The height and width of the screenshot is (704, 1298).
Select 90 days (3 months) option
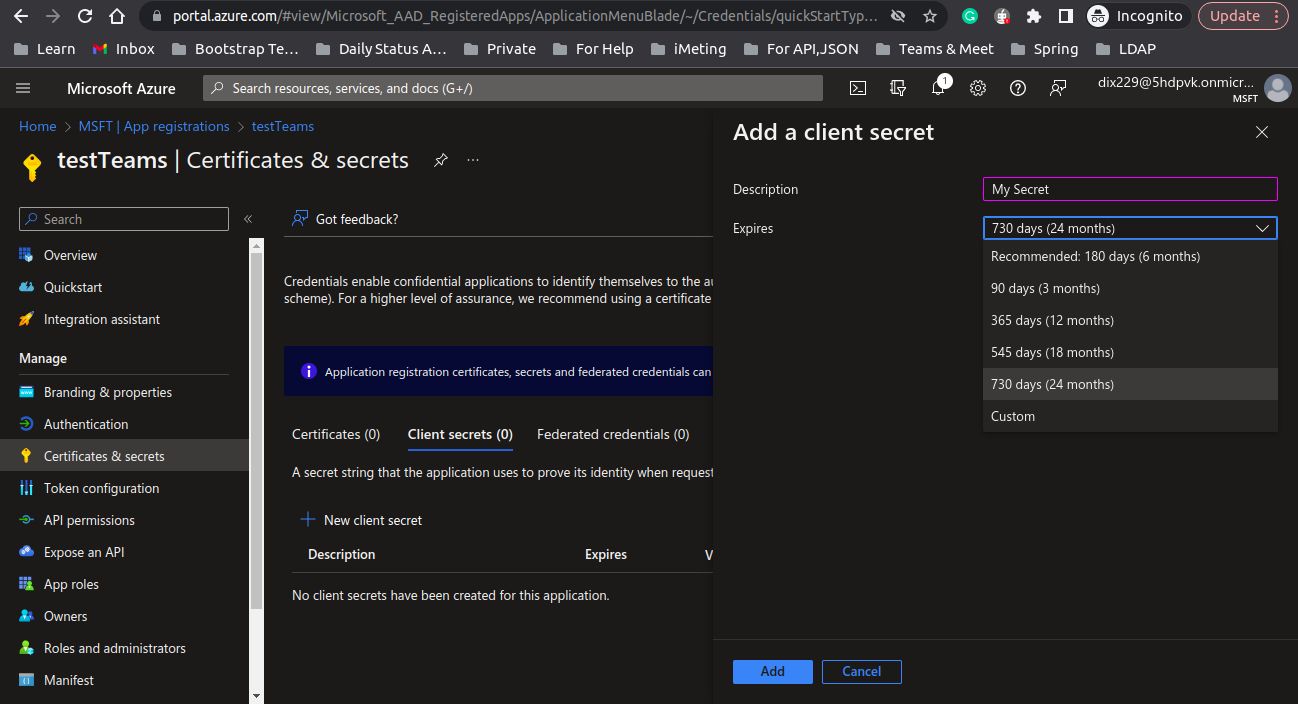coord(1130,288)
